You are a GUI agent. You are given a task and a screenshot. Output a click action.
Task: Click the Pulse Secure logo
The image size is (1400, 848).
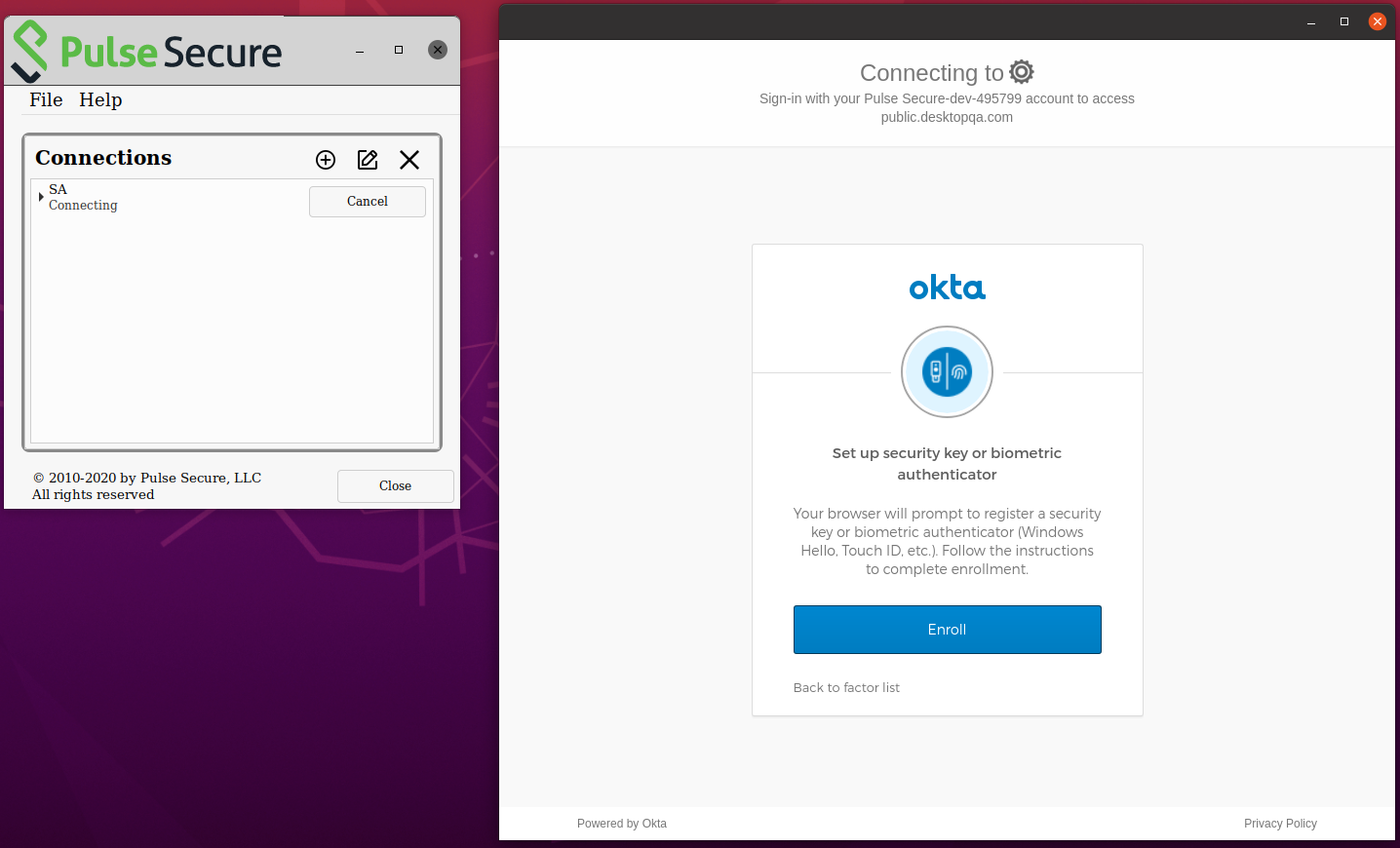(x=146, y=52)
